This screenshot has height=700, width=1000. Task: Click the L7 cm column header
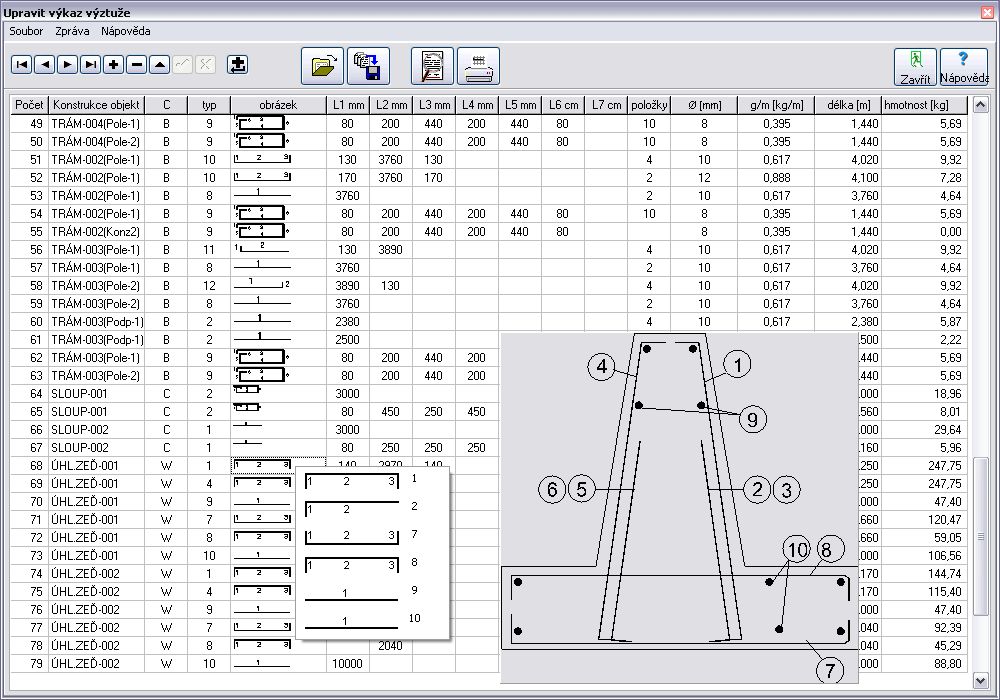tap(606, 105)
